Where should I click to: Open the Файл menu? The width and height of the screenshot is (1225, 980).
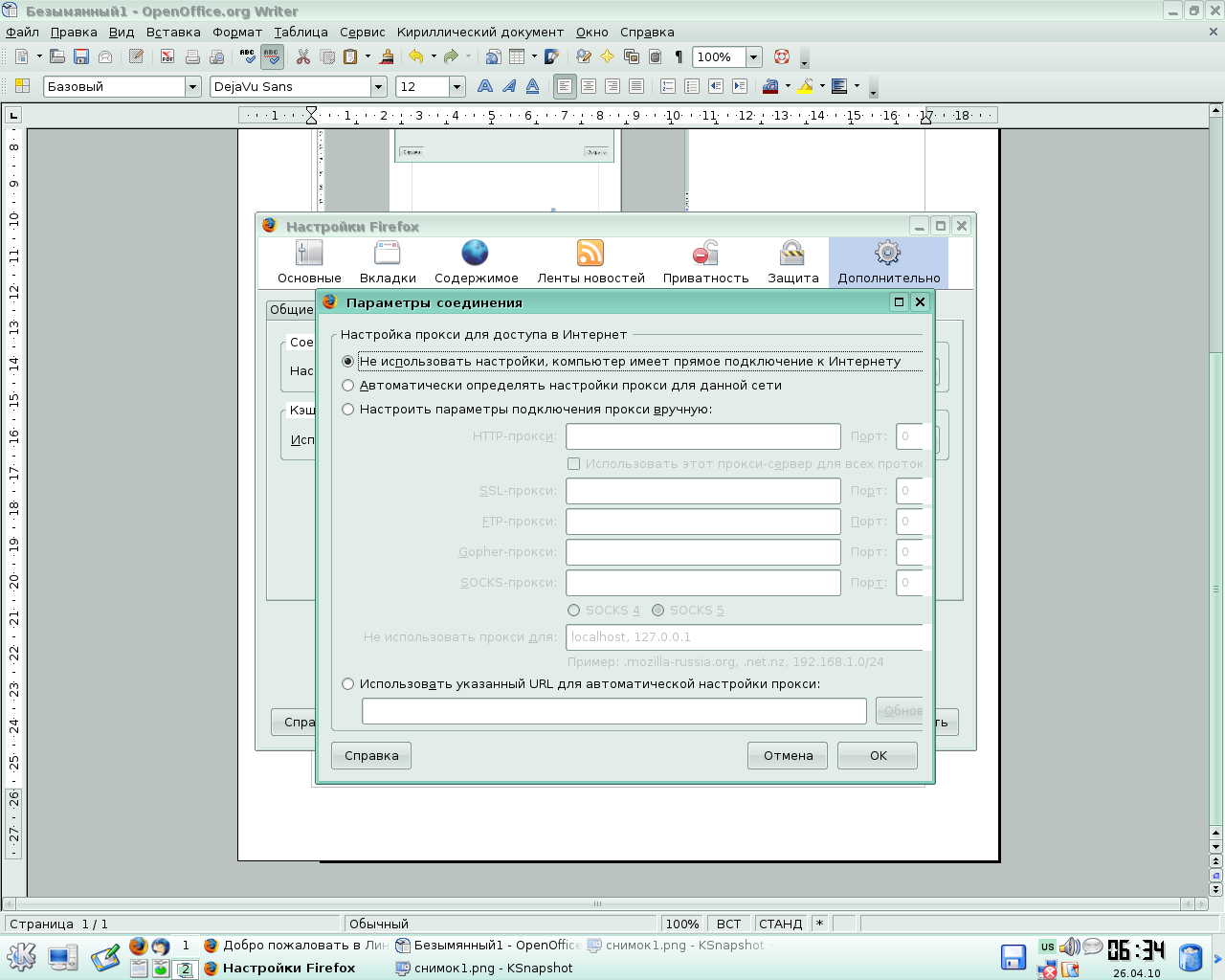[22, 33]
